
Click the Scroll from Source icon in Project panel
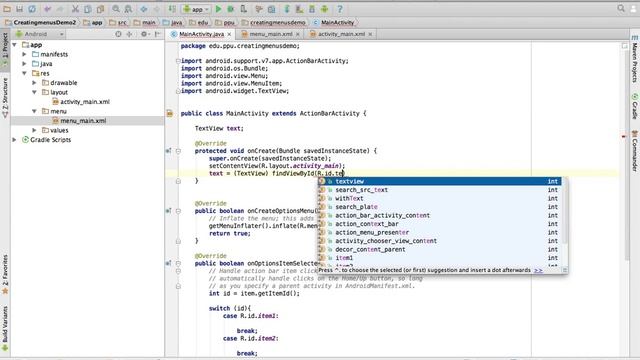pos(118,34)
